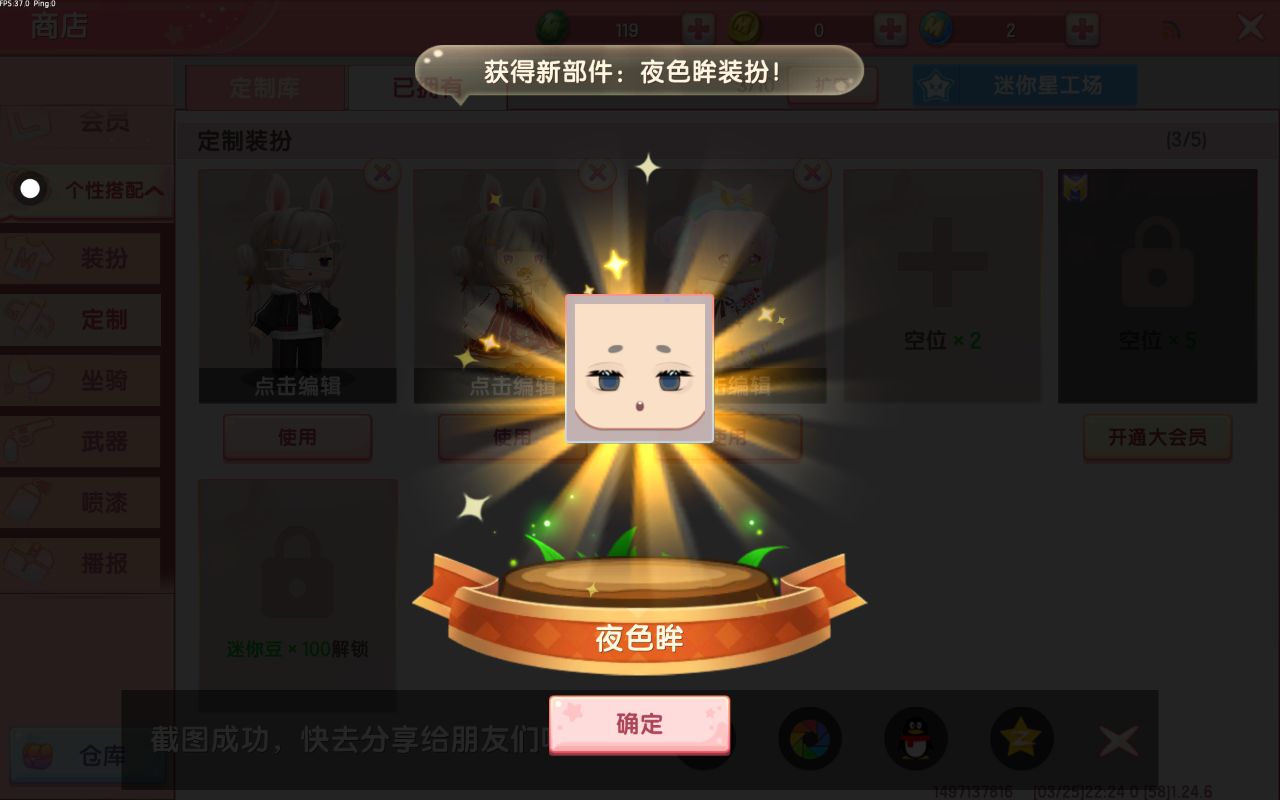Image resolution: width=1280 pixels, height=800 pixels.
Task: Delete the first custom outfit
Action: coord(381,173)
